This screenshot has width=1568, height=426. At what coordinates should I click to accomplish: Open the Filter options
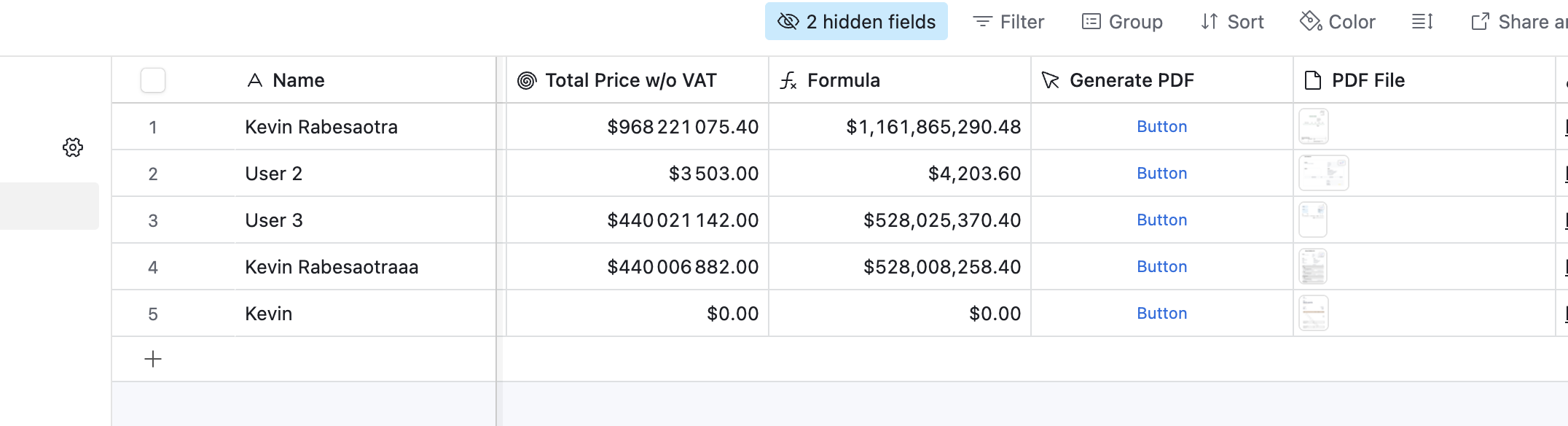(x=1009, y=22)
